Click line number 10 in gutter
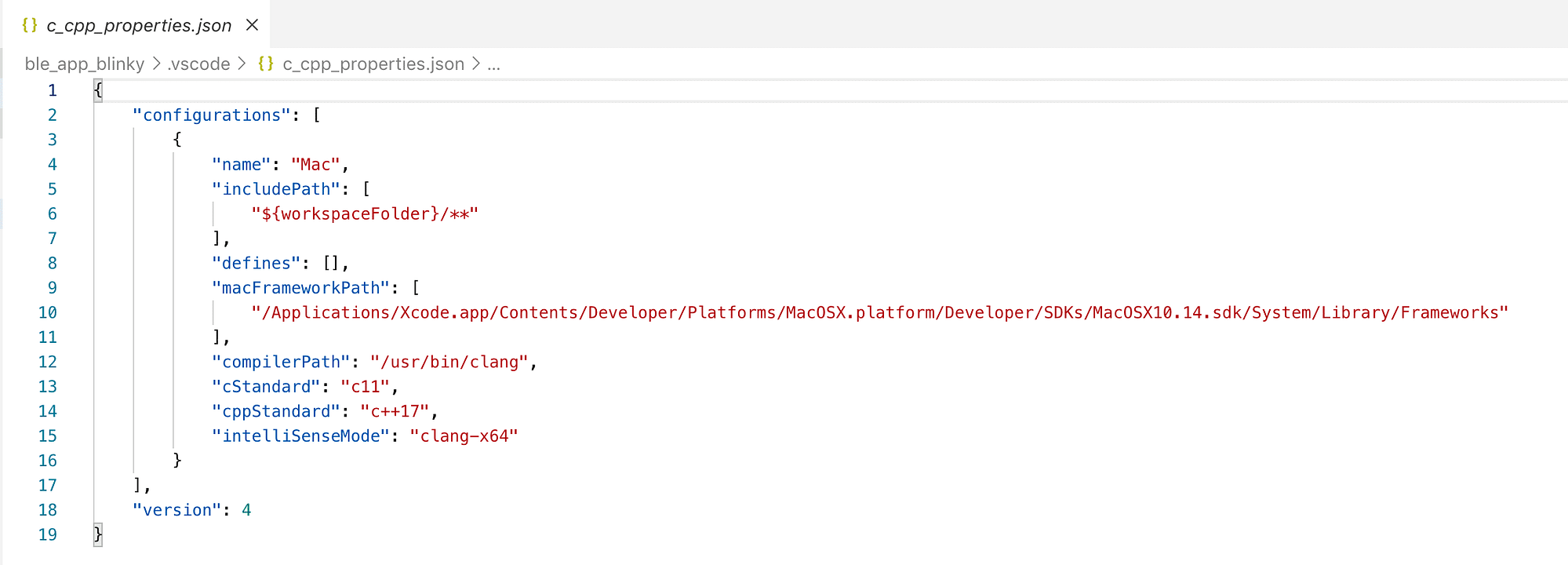Viewport: 1568px width, 565px height. [47, 312]
